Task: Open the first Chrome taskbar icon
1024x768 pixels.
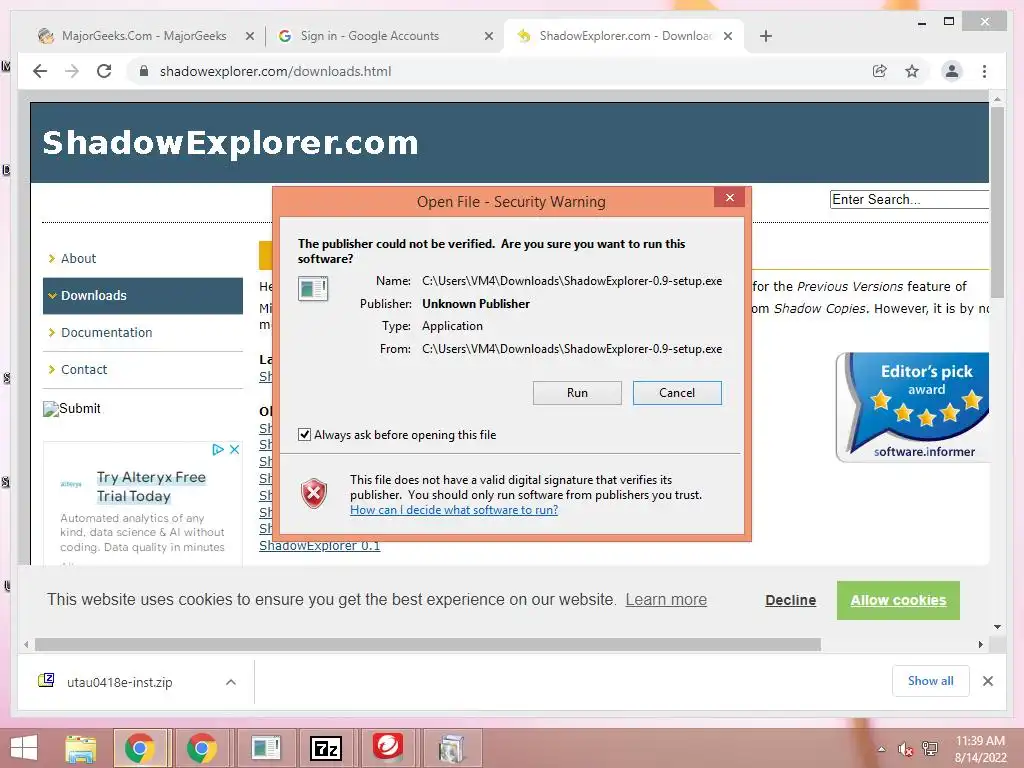Action: (x=140, y=748)
